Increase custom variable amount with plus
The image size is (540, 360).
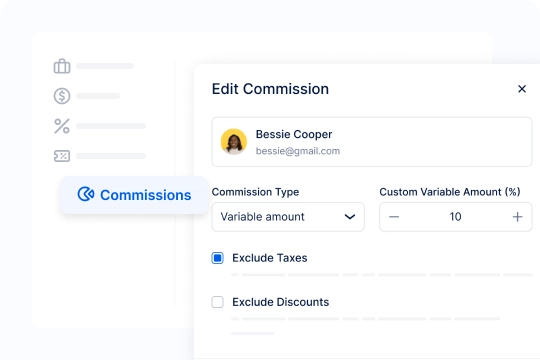(517, 217)
